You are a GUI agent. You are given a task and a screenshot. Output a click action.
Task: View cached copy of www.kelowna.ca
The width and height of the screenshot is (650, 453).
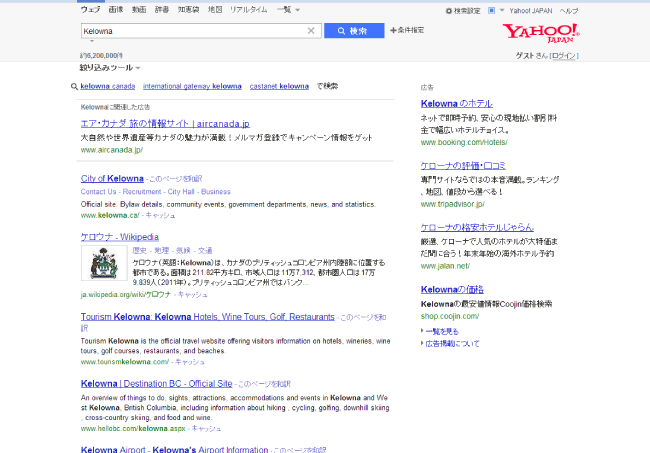[160, 216]
